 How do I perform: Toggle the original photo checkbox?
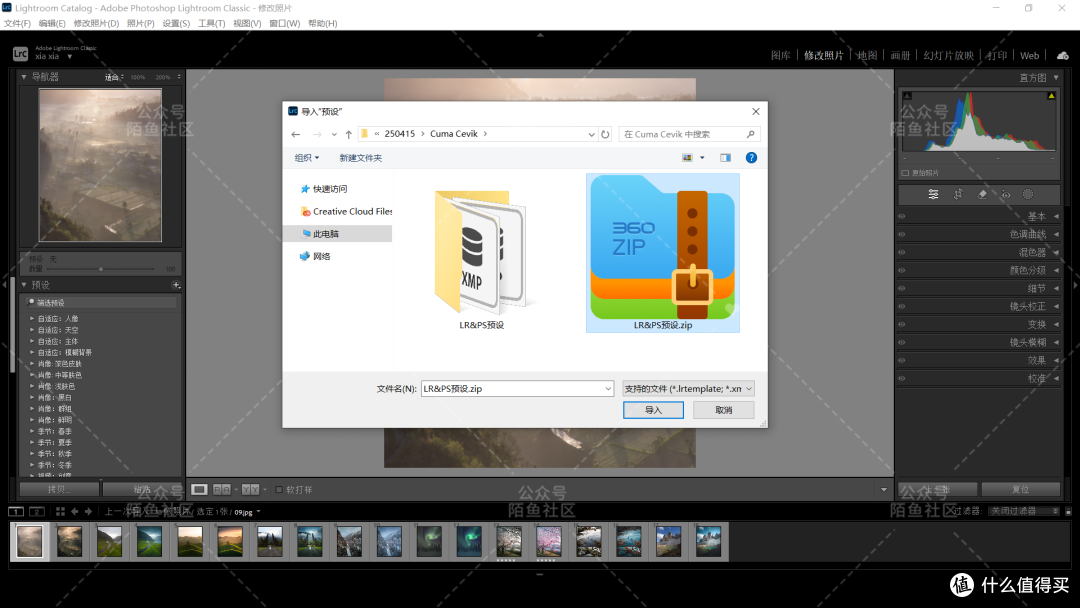[x=905, y=173]
